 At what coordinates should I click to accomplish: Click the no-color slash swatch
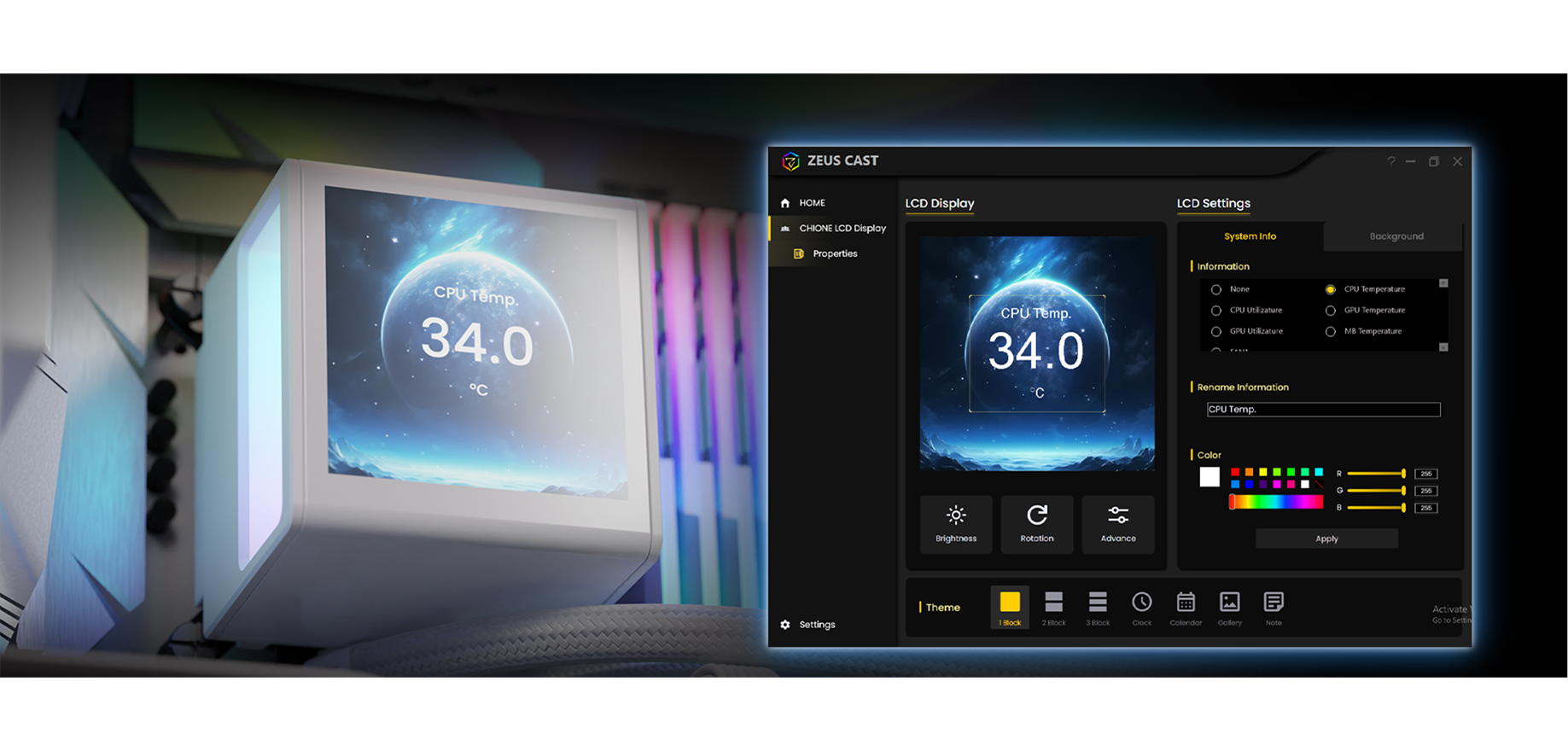(1319, 484)
